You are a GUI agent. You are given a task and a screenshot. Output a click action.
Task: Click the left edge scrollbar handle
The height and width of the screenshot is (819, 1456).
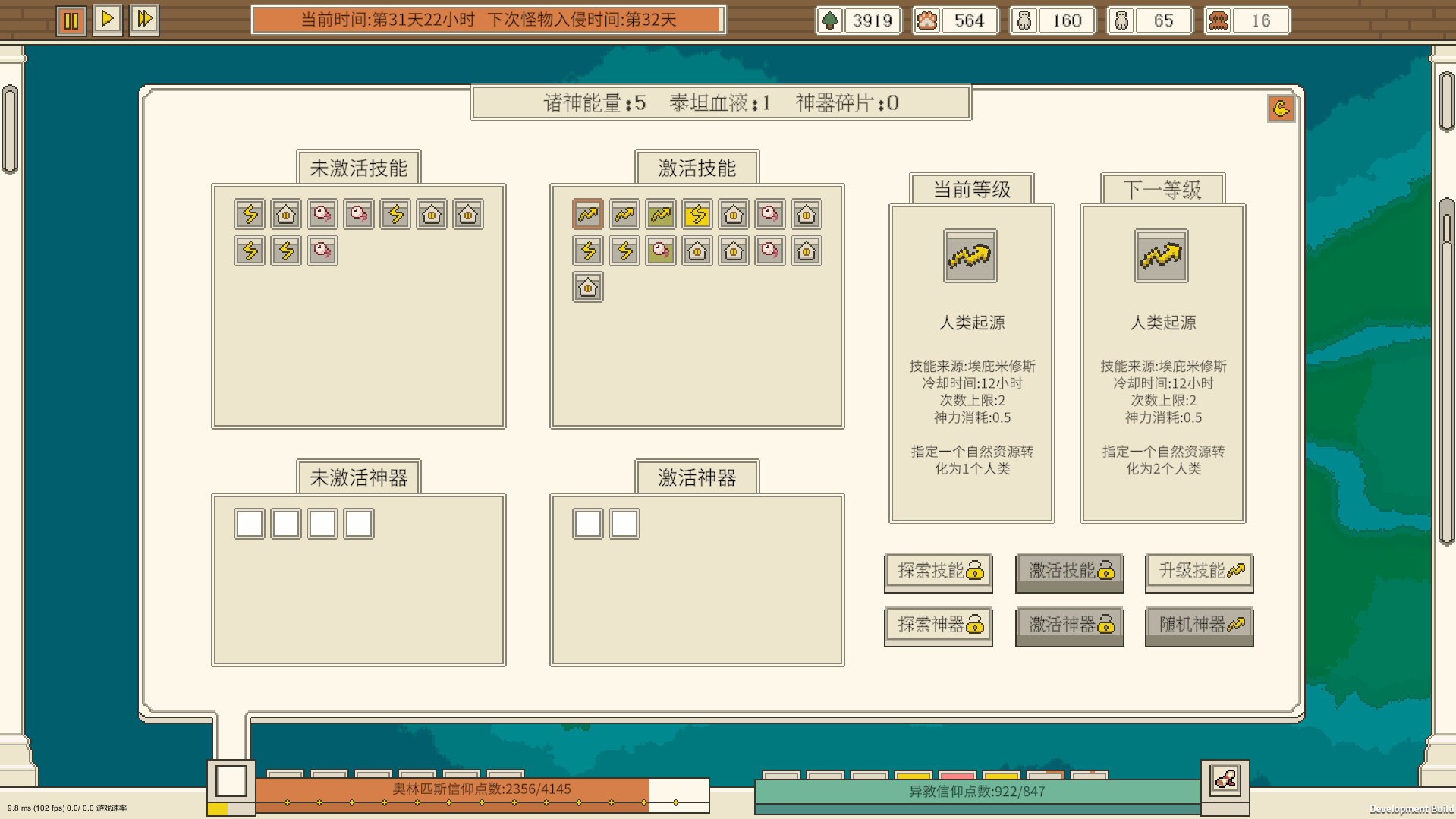click(x=10, y=129)
